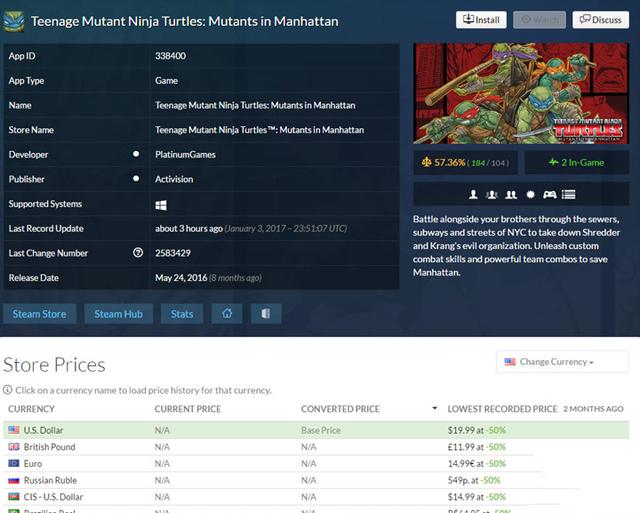Open the Steam Hub link button

pyautogui.click(x=118, y=314)
